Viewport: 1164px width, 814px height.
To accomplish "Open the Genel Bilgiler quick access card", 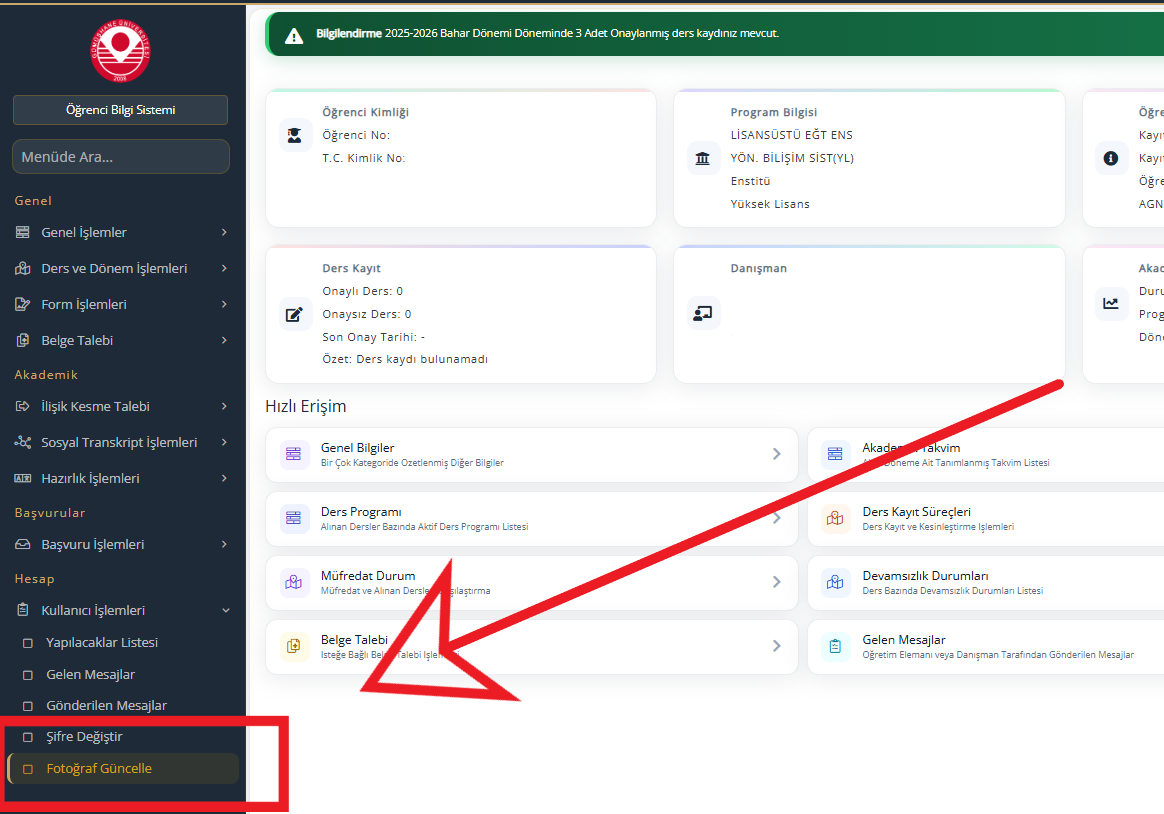I will pos(532,454).
